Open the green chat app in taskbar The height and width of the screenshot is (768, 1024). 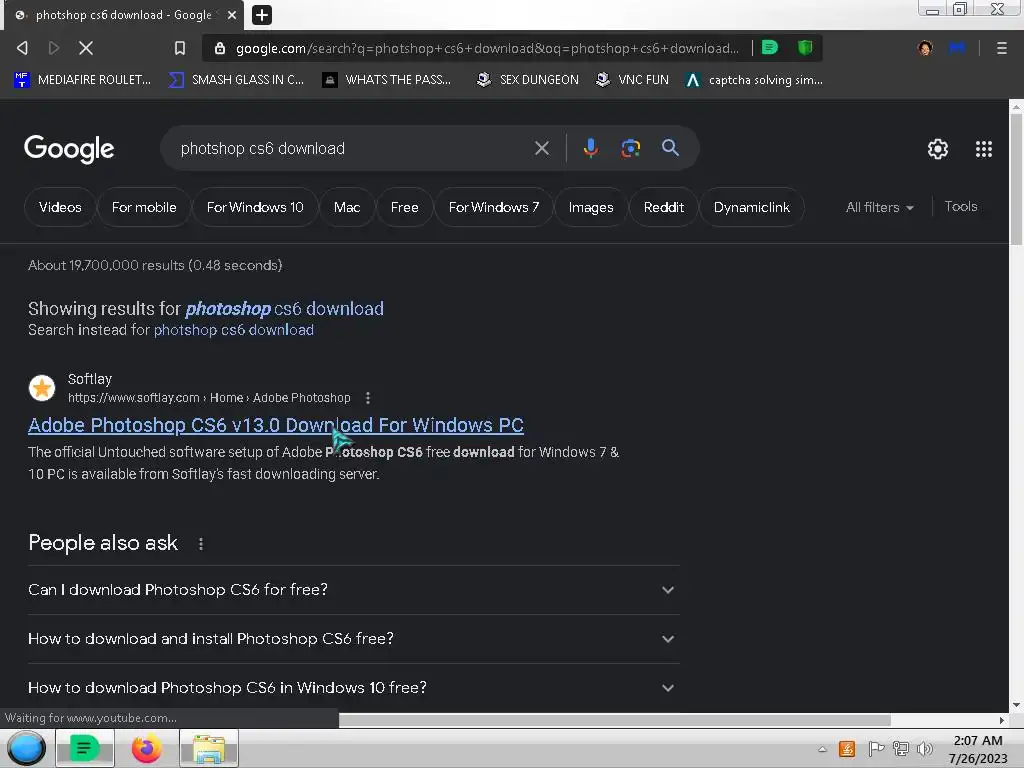point(85,748)
